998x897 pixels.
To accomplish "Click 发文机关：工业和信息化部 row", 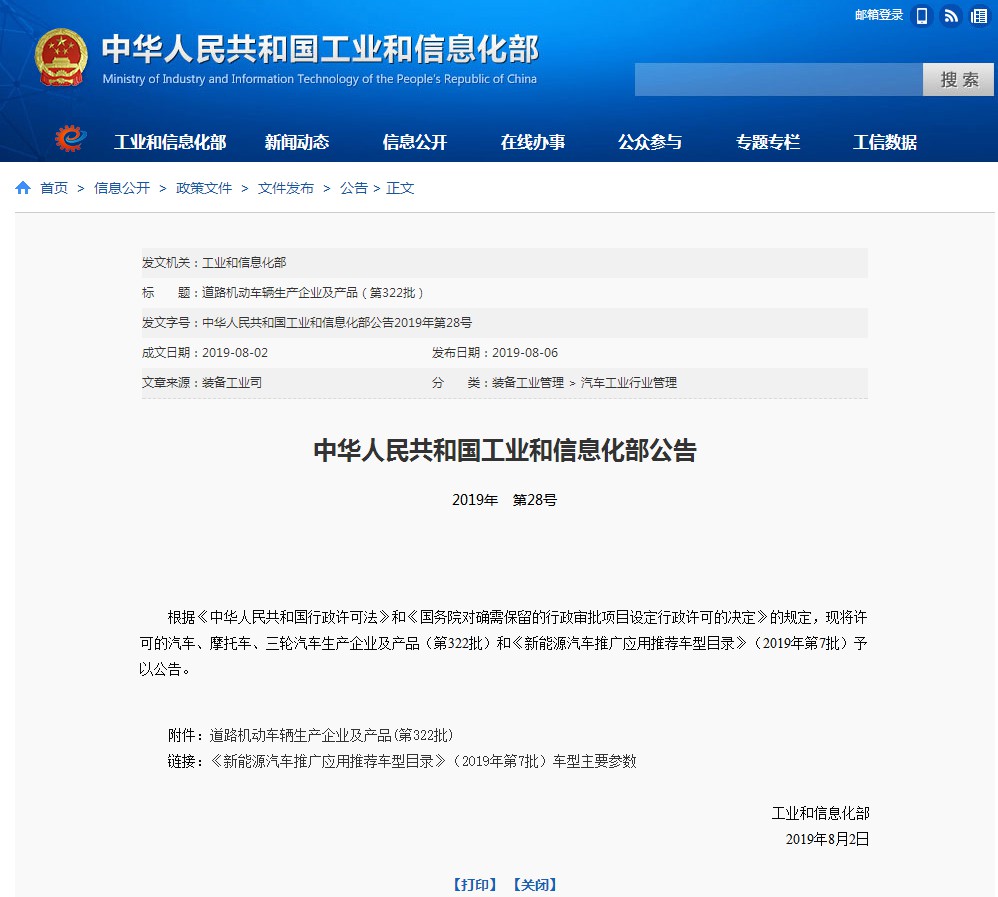I will 505,263.
